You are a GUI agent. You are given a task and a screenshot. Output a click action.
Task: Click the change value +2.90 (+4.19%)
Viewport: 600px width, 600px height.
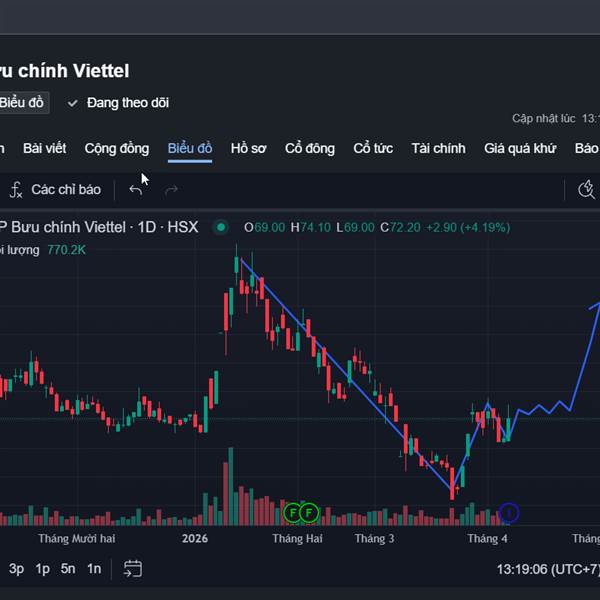click(x=468, y=228)
